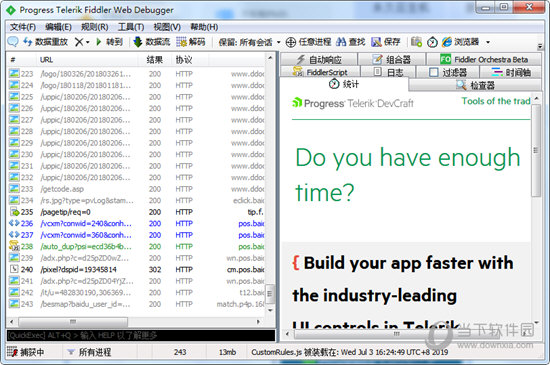Select session 233 /getcode.asp
Viewport: 550px width, 365px height.
point(136,189)
